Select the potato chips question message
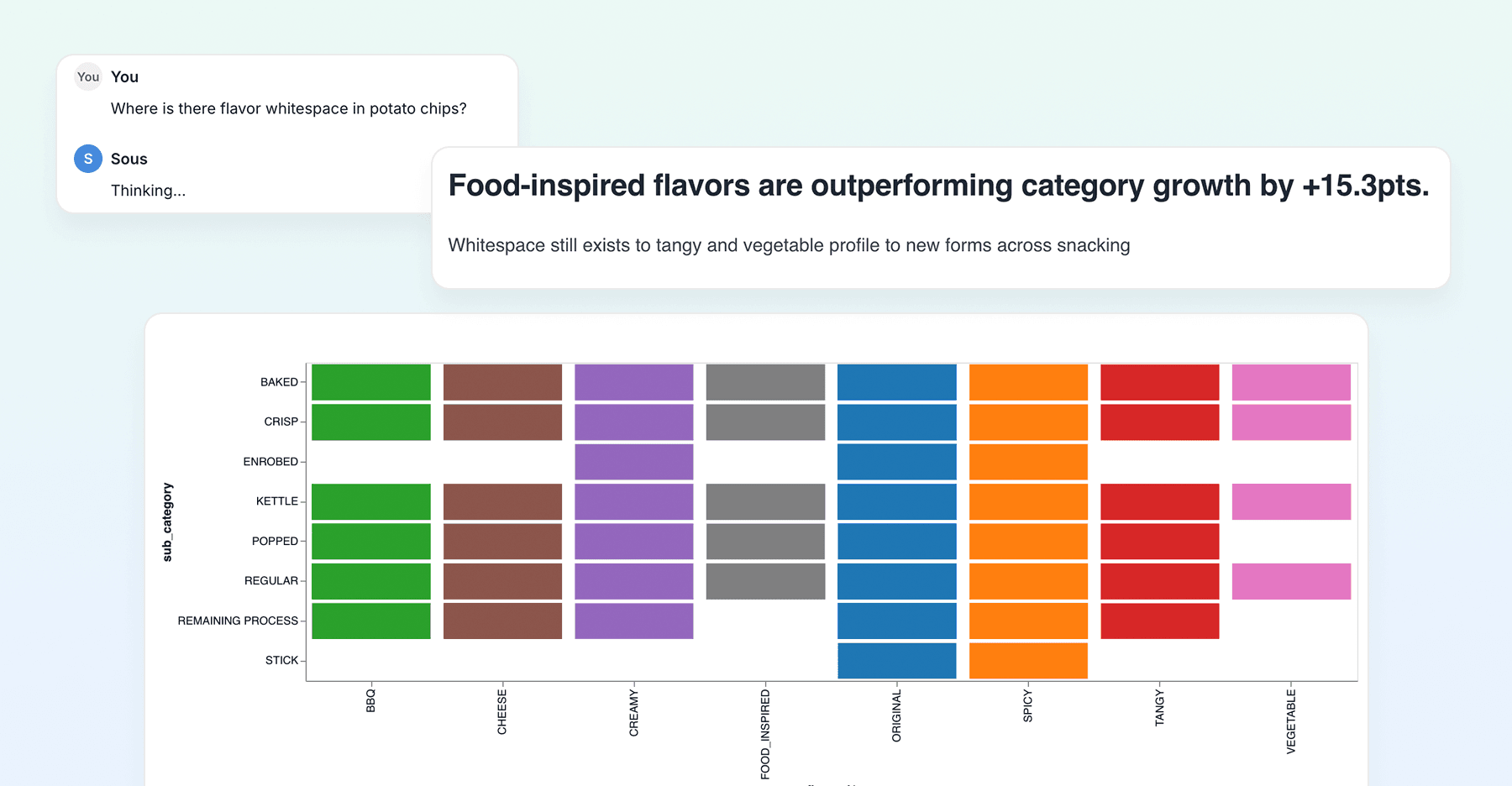The image size is (1512, 786). click(289, 108)
